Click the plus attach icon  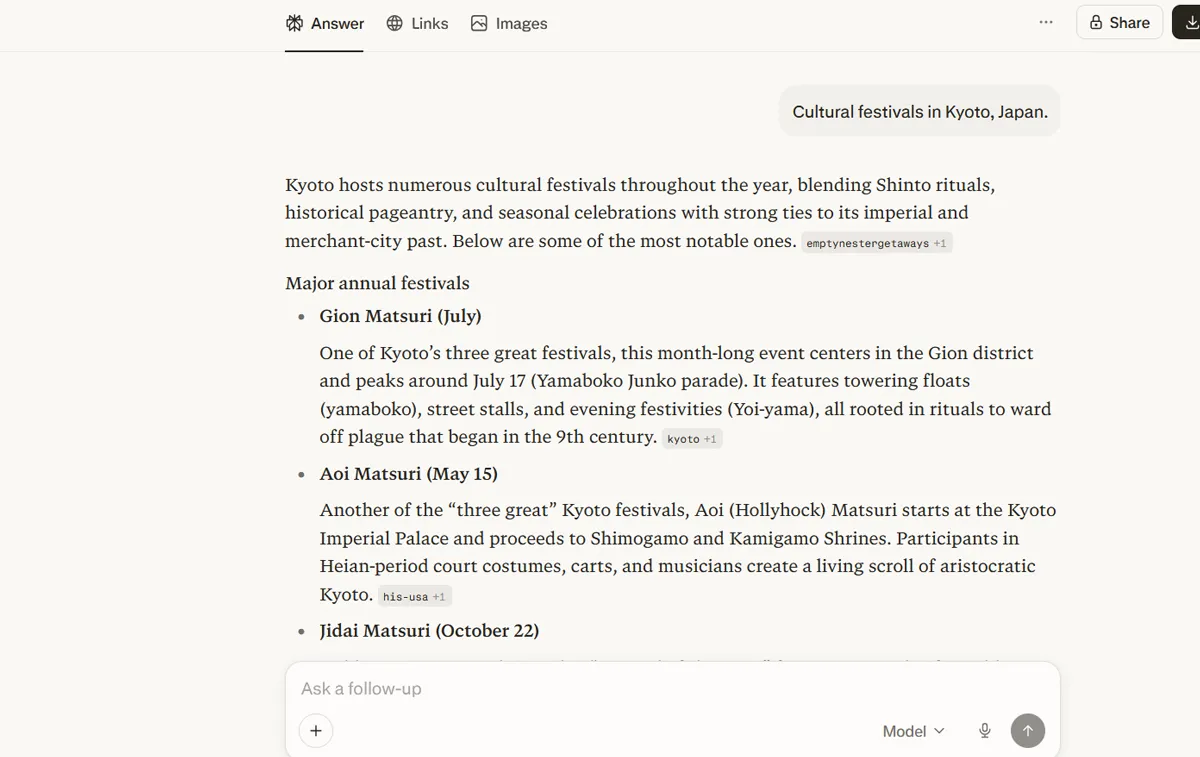coord(315,730)
